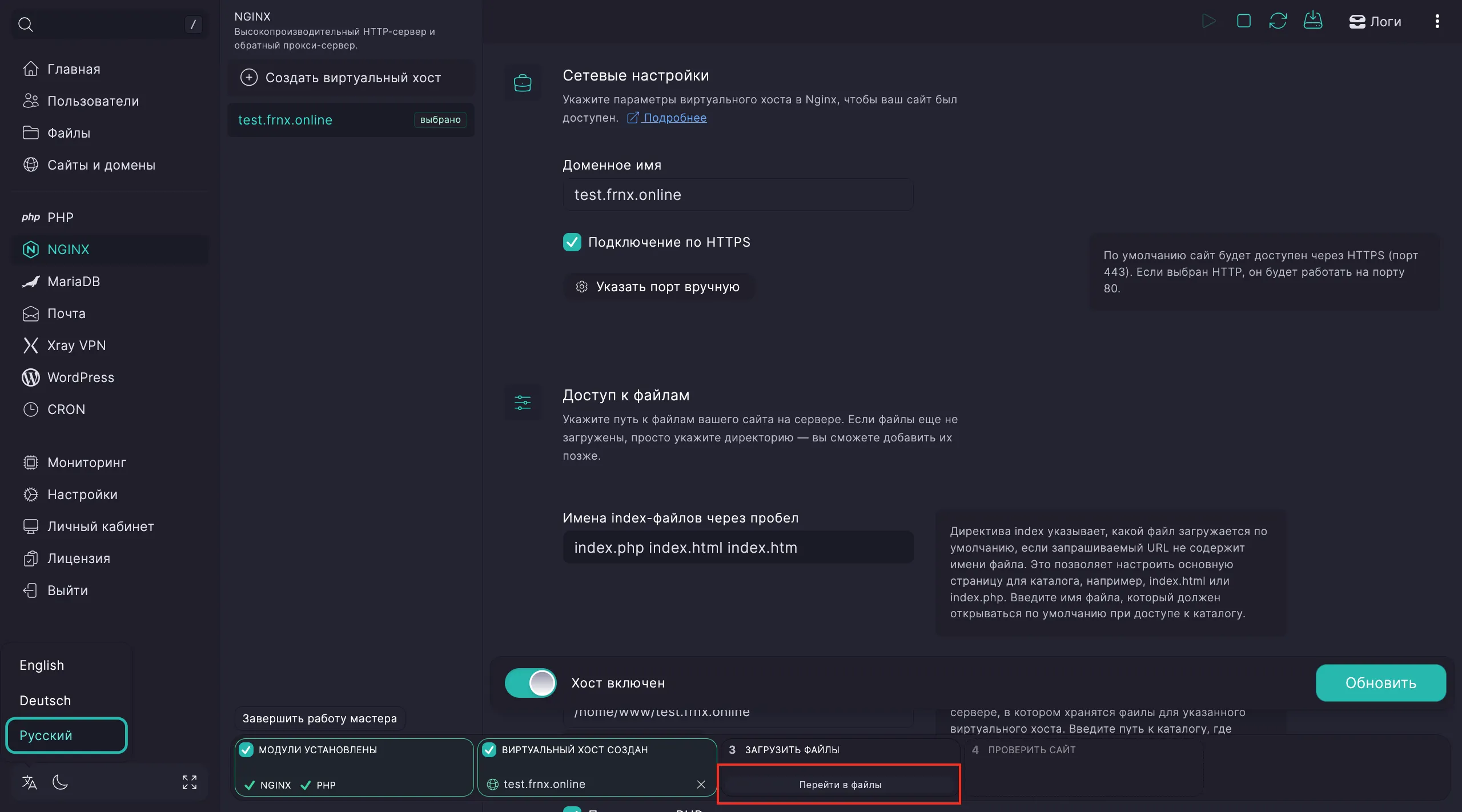
Task: Click the slash shortcut key in search
Action: pyautogui.click(x=193, y=24)
